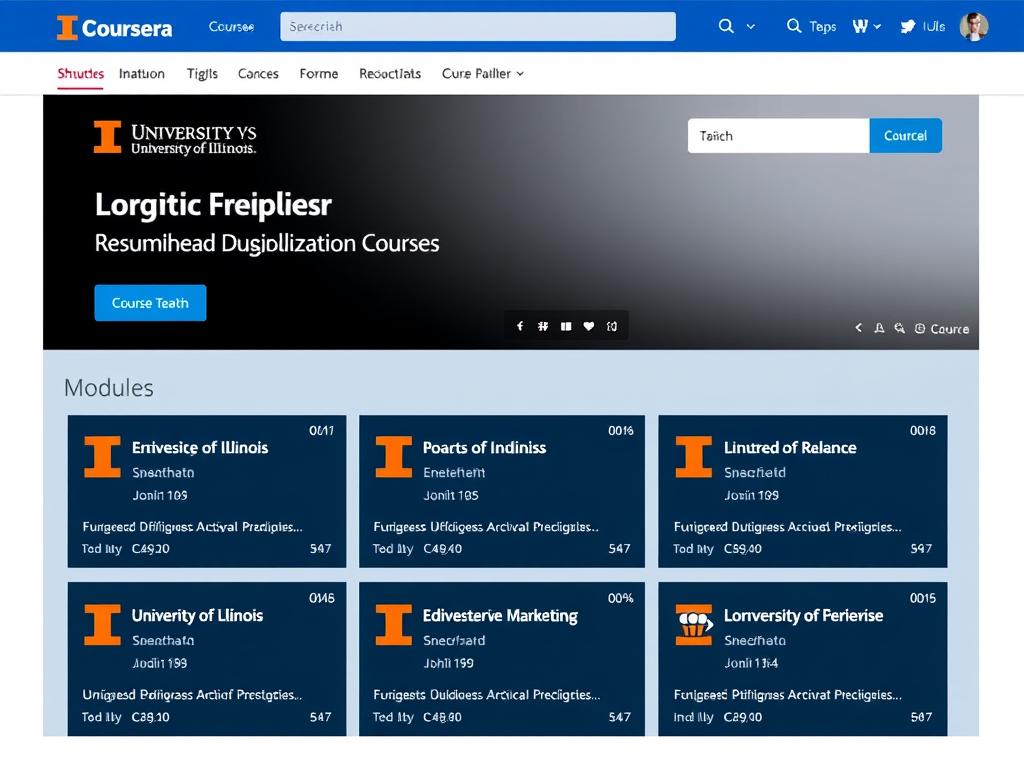The image size is (1024, 768).
Task: Click the back chevron at banner bottom right
Action: (859, 328)
